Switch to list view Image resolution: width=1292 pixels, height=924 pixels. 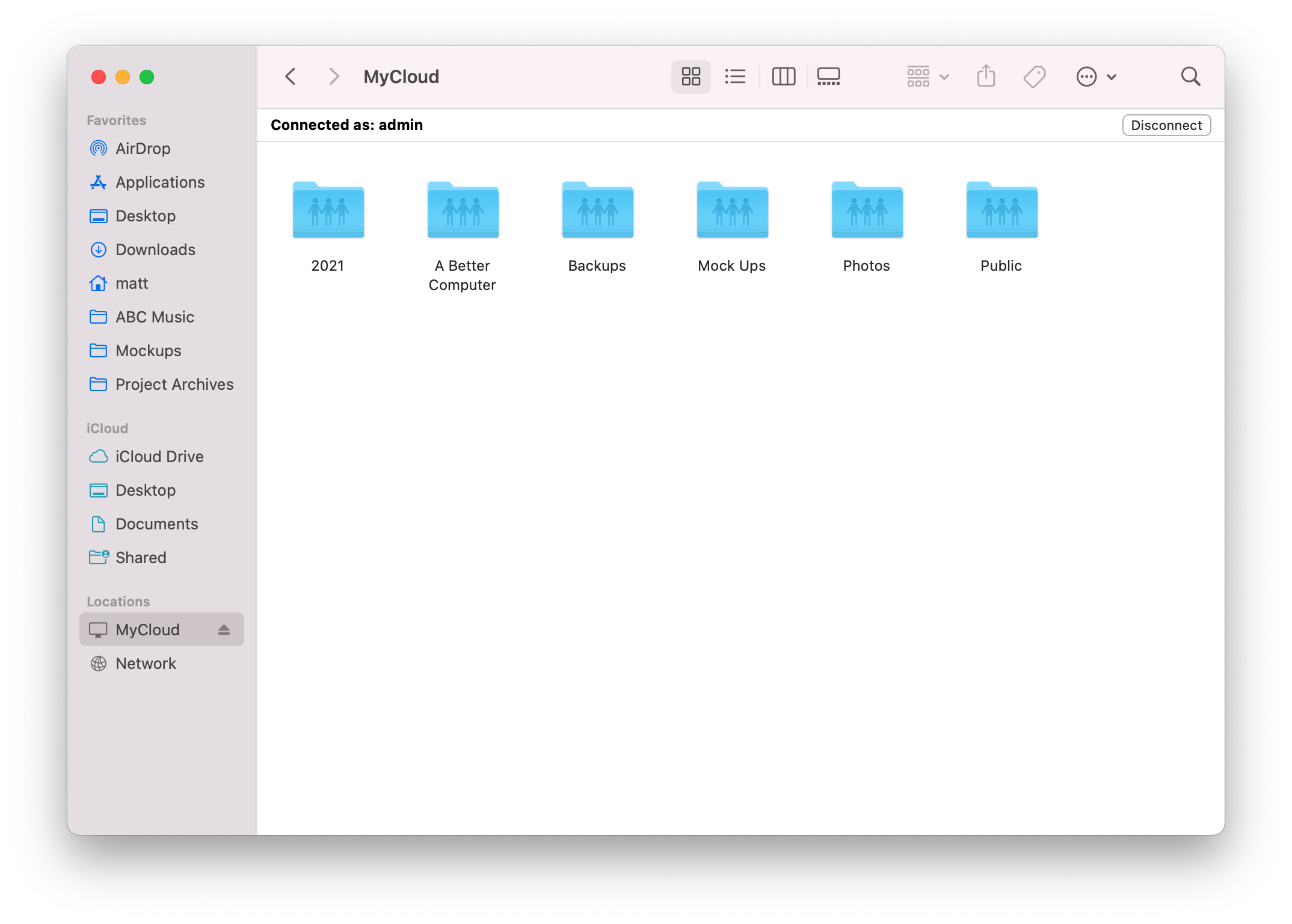coord(735,76)
